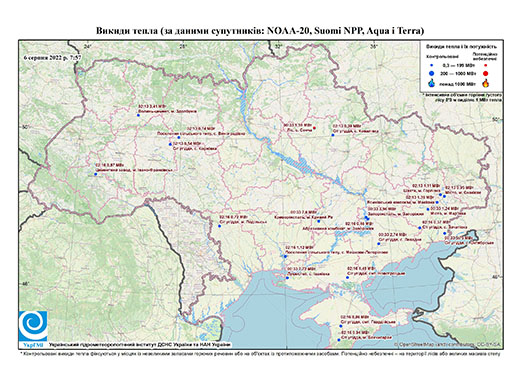
Task: Click the small red dot in legend
Action: (485, 65)
